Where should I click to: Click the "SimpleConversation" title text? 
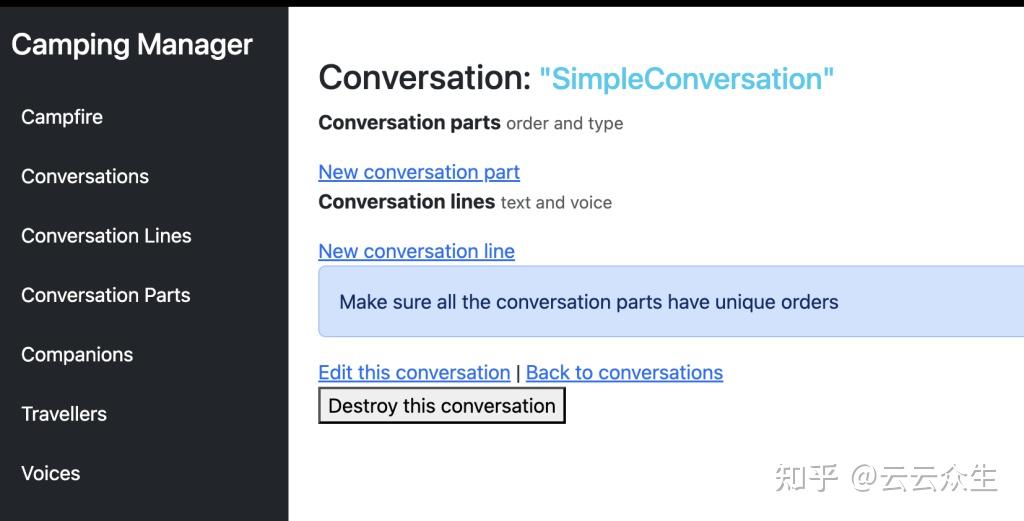[686, 79]
